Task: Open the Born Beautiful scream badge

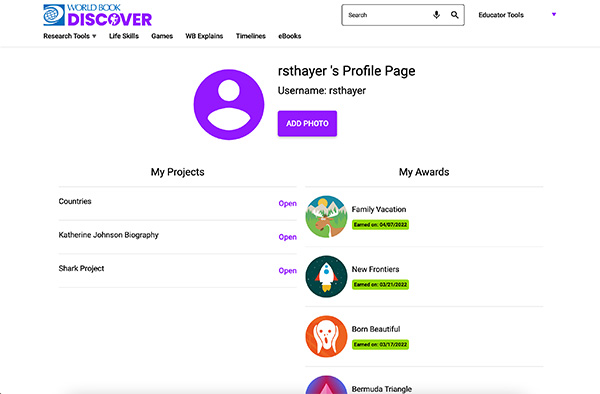Action: click(x=326, y=336)
